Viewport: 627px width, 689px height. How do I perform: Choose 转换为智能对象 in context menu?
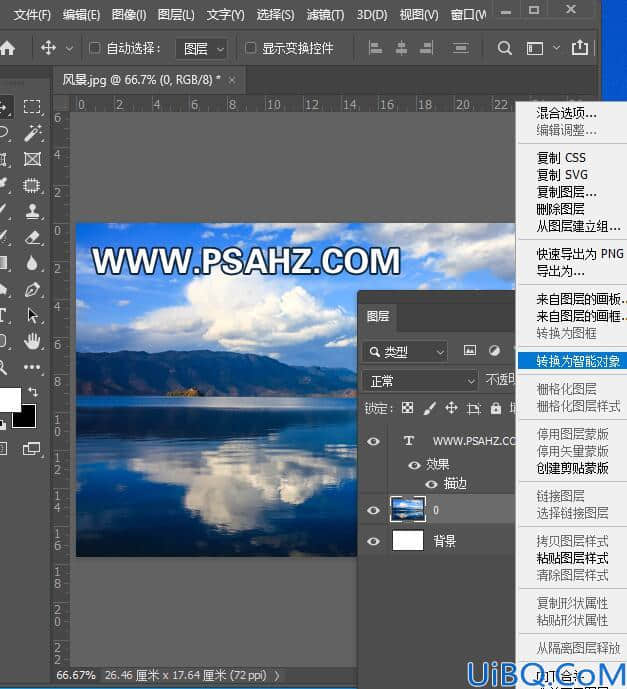(x=573, y=361)
